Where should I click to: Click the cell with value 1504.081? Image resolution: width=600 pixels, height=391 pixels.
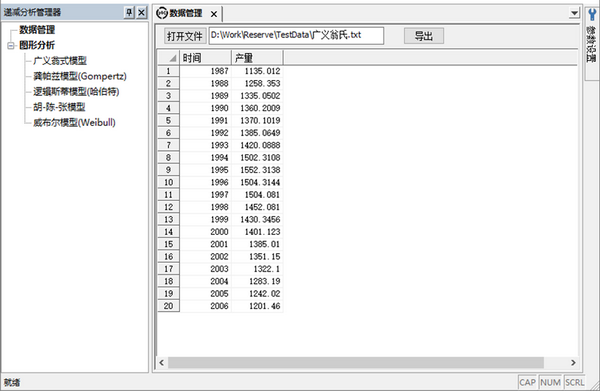pos(257,195)
